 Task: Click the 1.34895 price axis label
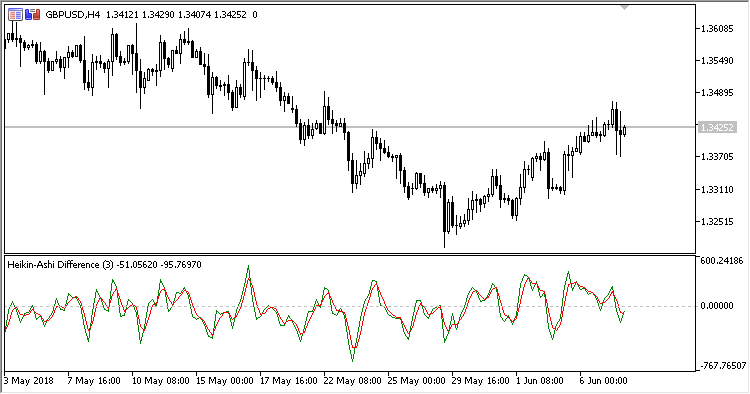pyautogui.click(x=717, y=93)
